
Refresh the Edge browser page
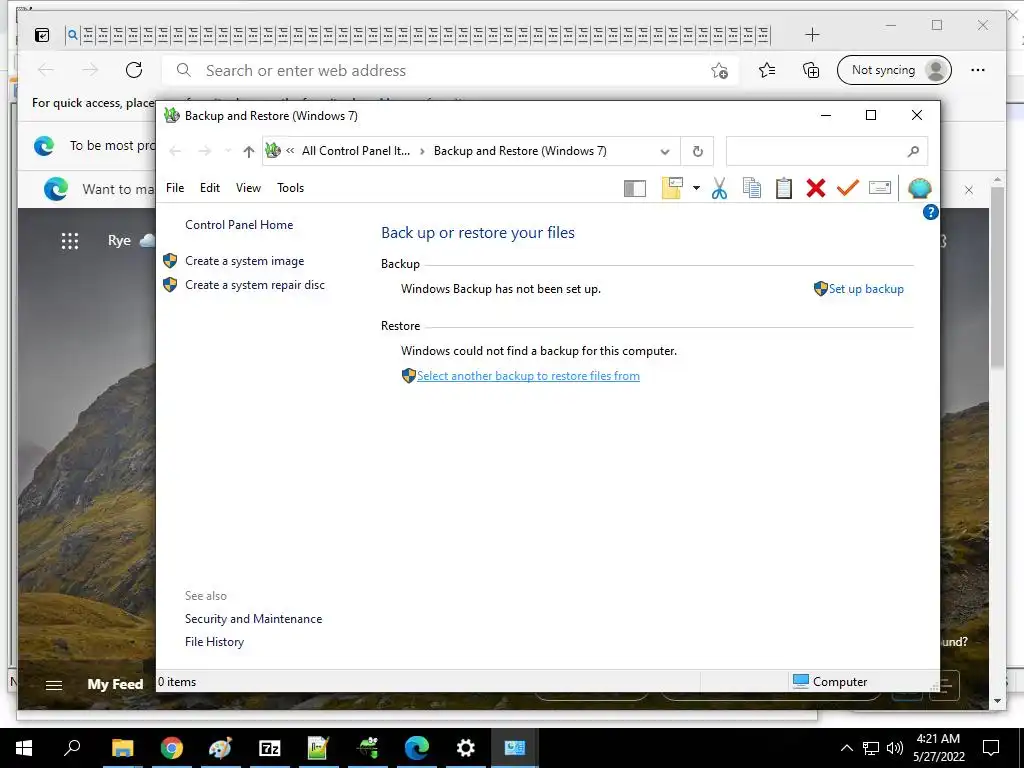point(134,70)
